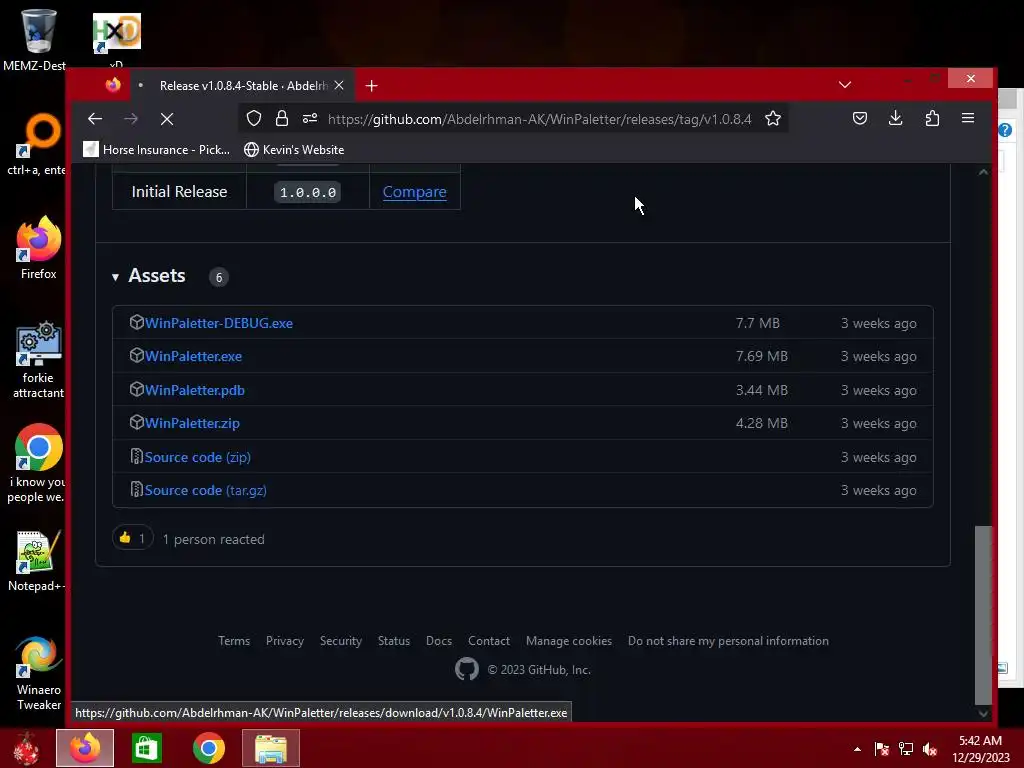The width and height of the screenshot is (1024, 768).
Task: Select Notepad++ desktop shortcut
Action: [36, 561]
